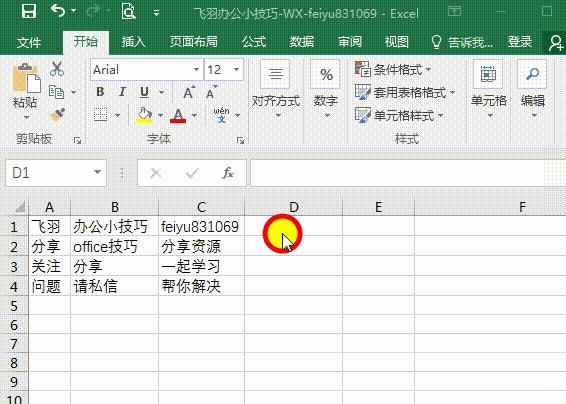Open the 对齐方式 alignment group

tap(276, 90)
